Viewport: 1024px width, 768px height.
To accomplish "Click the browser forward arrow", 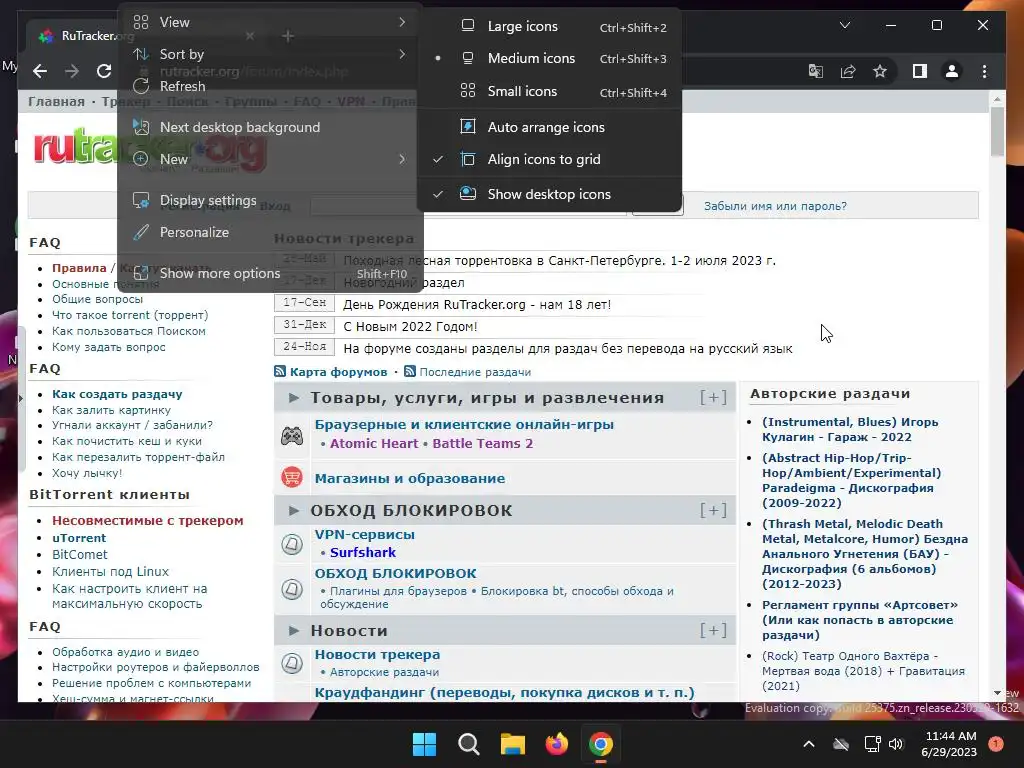I will pyautogui.click(x=72, y=71).
